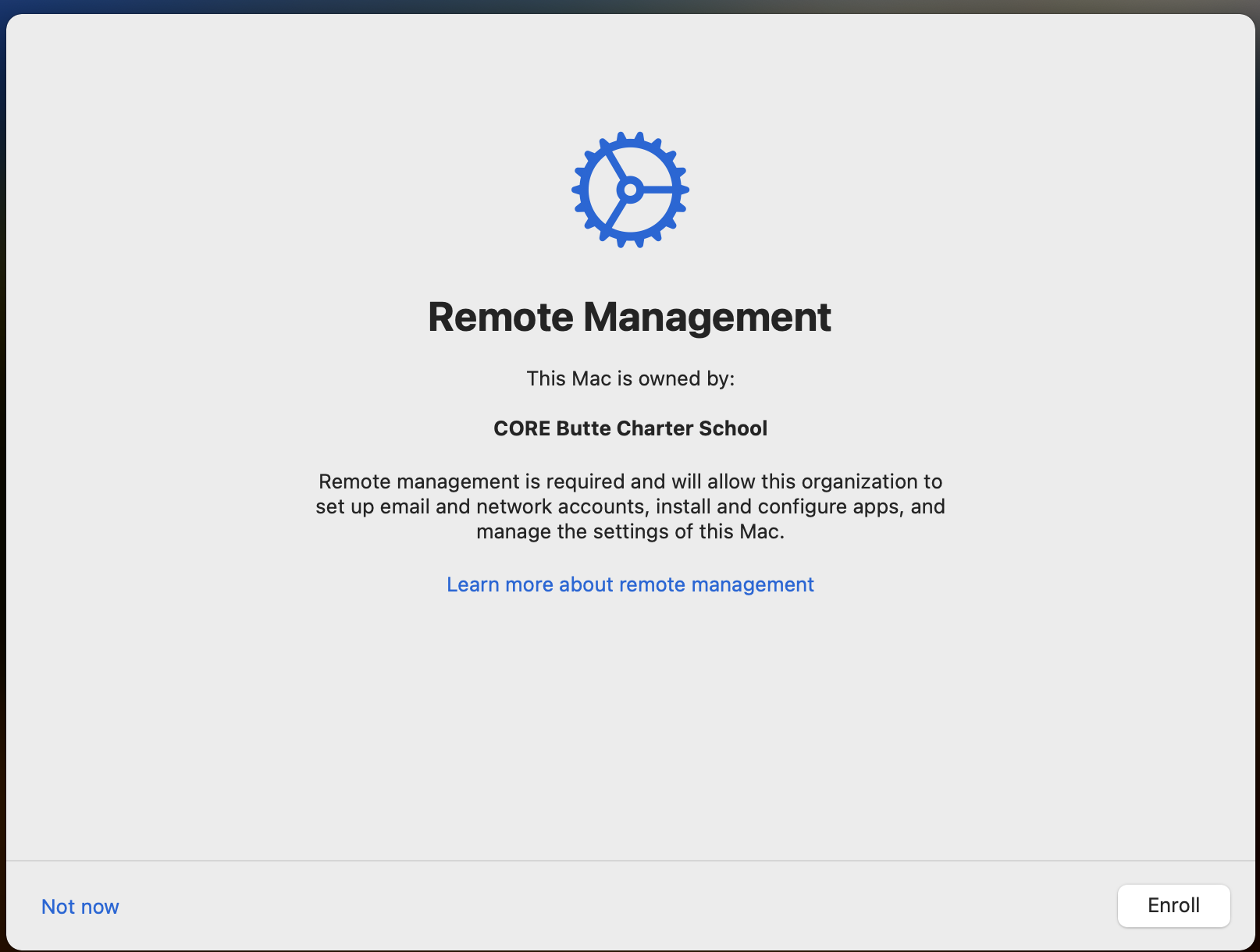This screenshot has width=1260, height=952.
Task: Click the Enroll button
Action: coord(1173,905)
